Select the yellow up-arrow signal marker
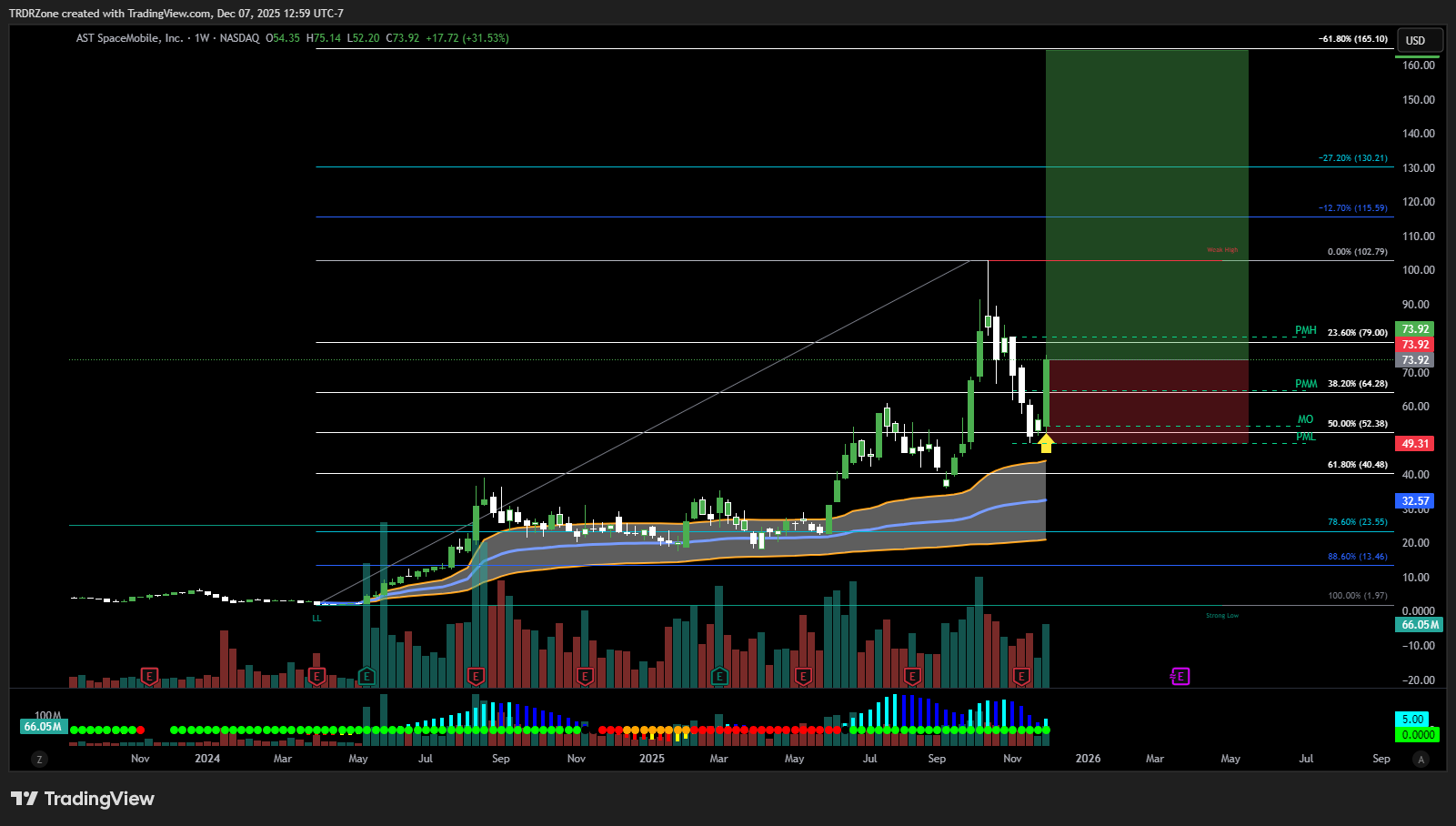Image resolution: width=1456 pixels, height=826 pixels. pyautogui.click(x=1046, y=443)
